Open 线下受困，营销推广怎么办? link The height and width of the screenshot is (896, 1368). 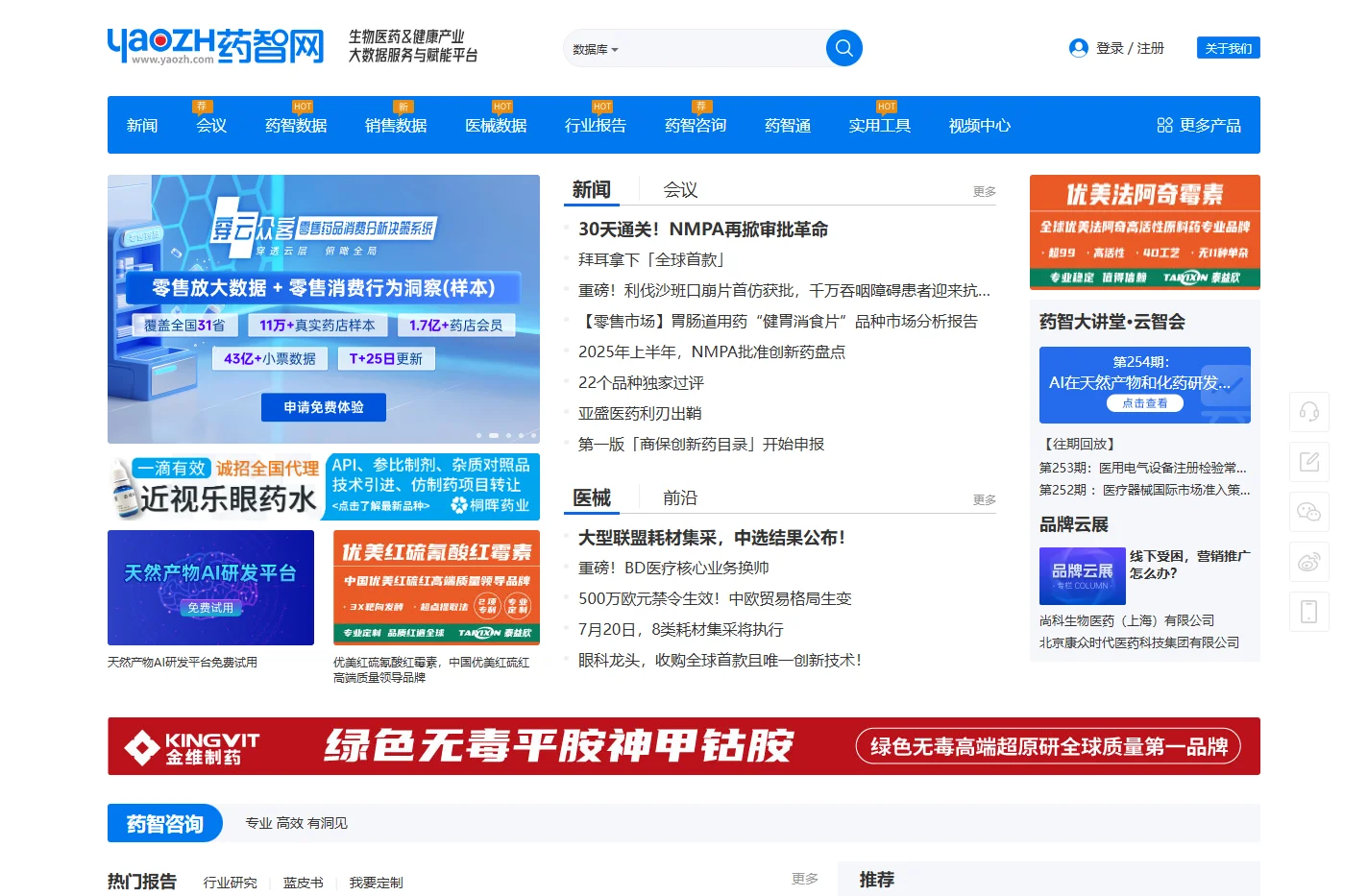(1189, 565)
